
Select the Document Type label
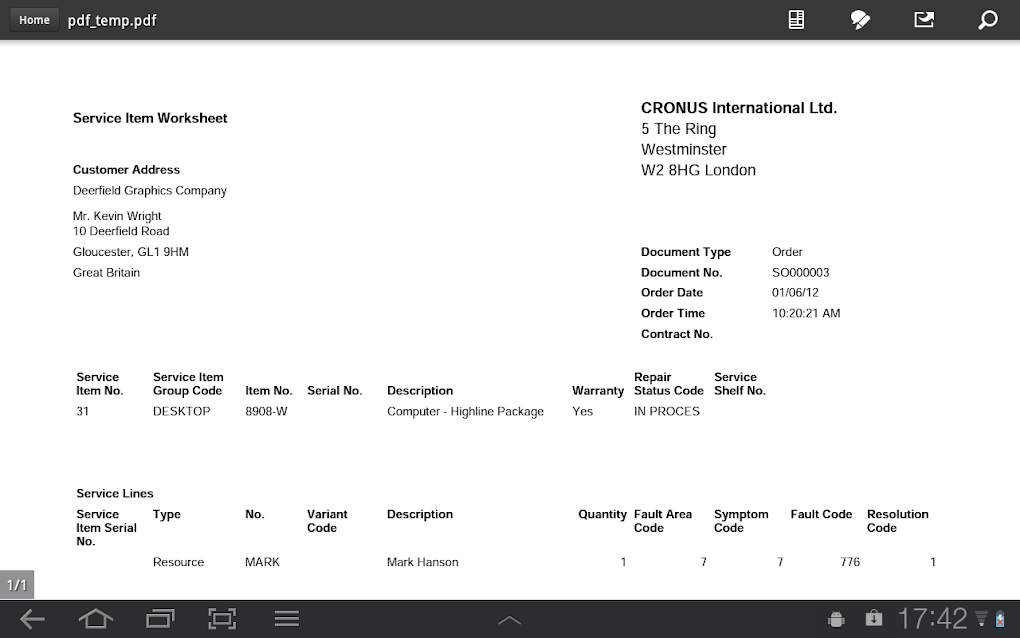tap(686, 252)
